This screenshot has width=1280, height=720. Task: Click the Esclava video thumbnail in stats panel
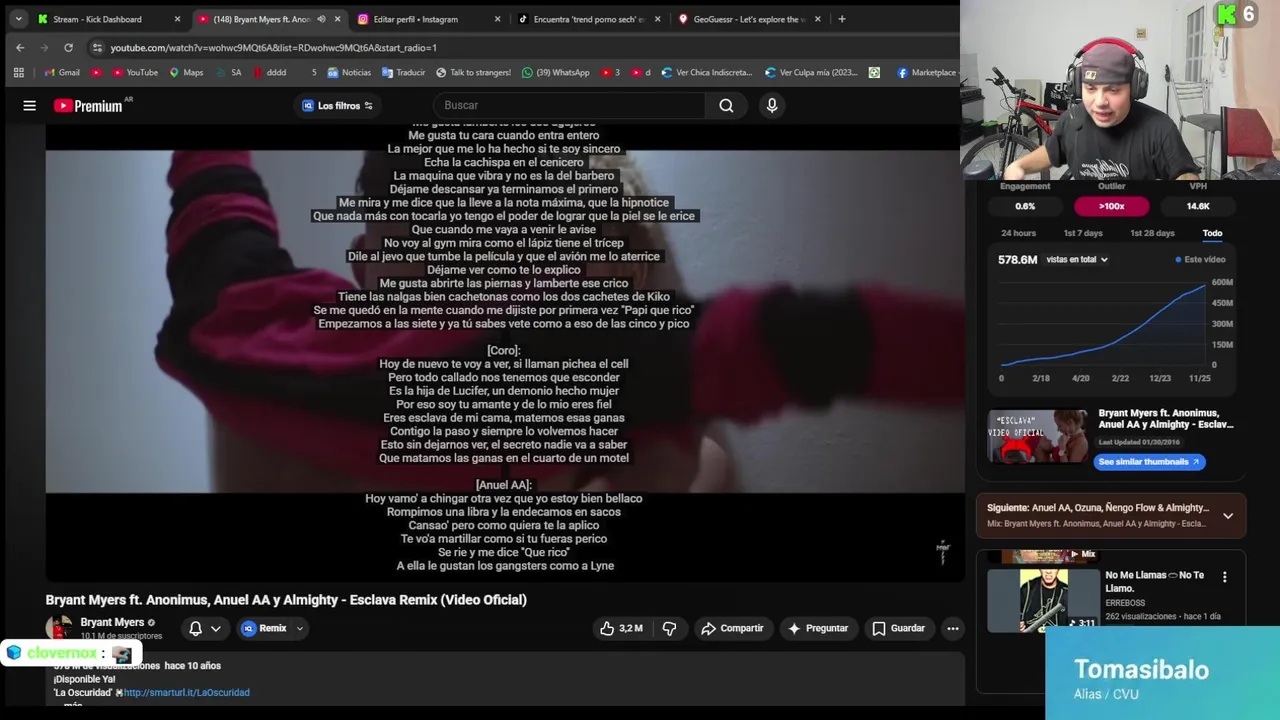tap(1038, 437)
